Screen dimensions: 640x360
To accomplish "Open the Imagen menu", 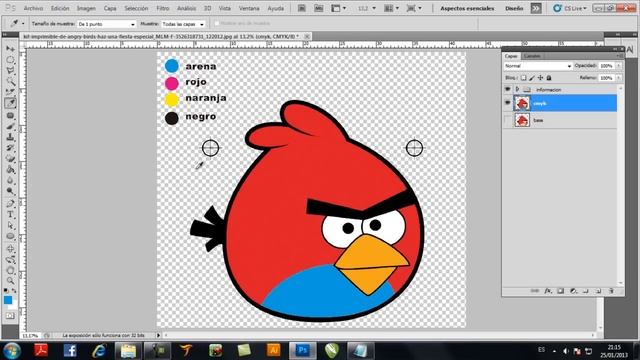I will [86, 8].
